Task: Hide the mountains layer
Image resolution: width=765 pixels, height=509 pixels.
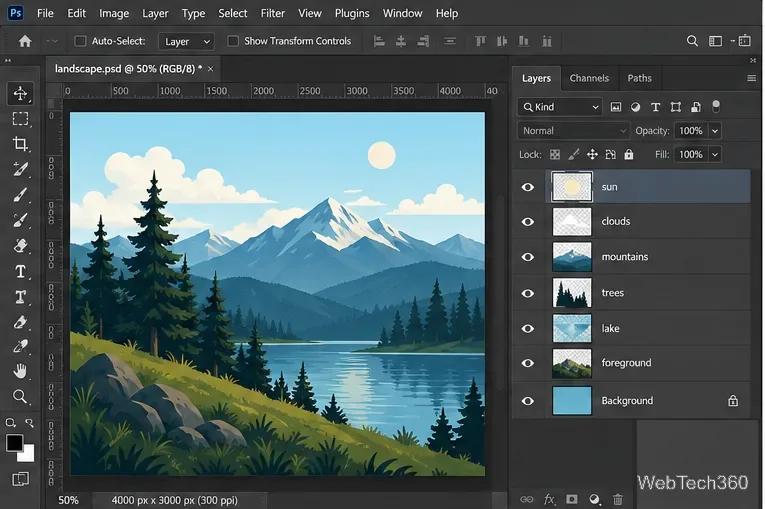Action: (x=527, y=257)
